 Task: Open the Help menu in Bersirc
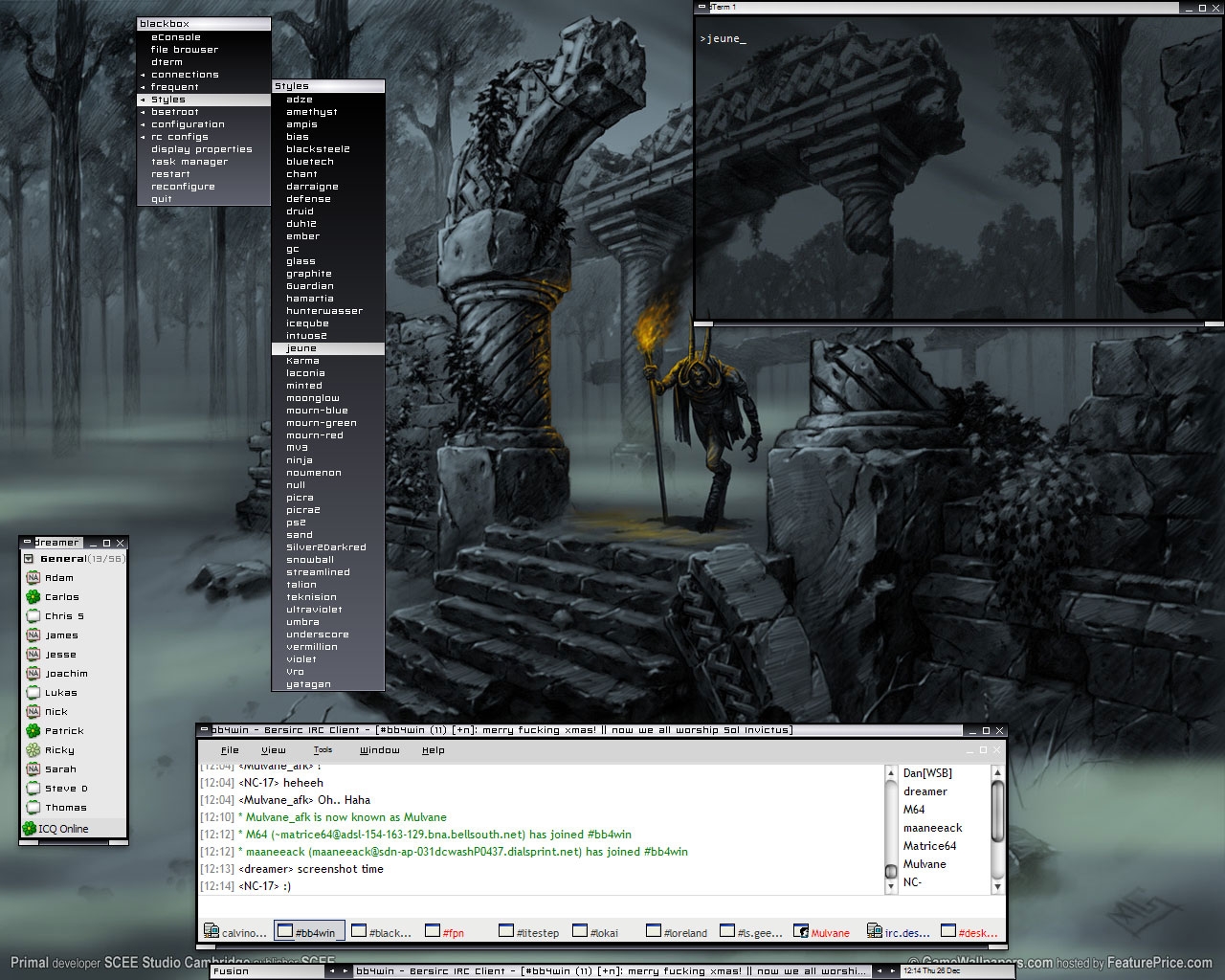[434, 750]
